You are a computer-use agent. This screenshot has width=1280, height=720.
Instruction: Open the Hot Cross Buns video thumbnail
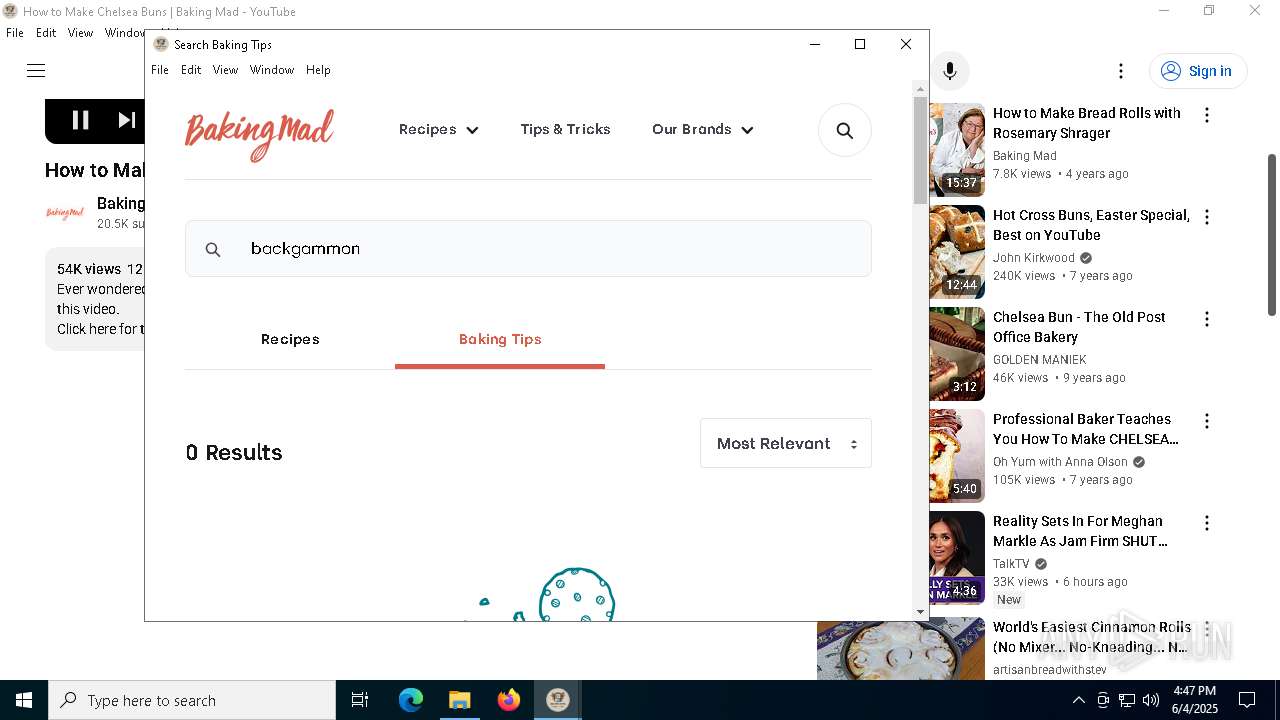coord(957,252)
